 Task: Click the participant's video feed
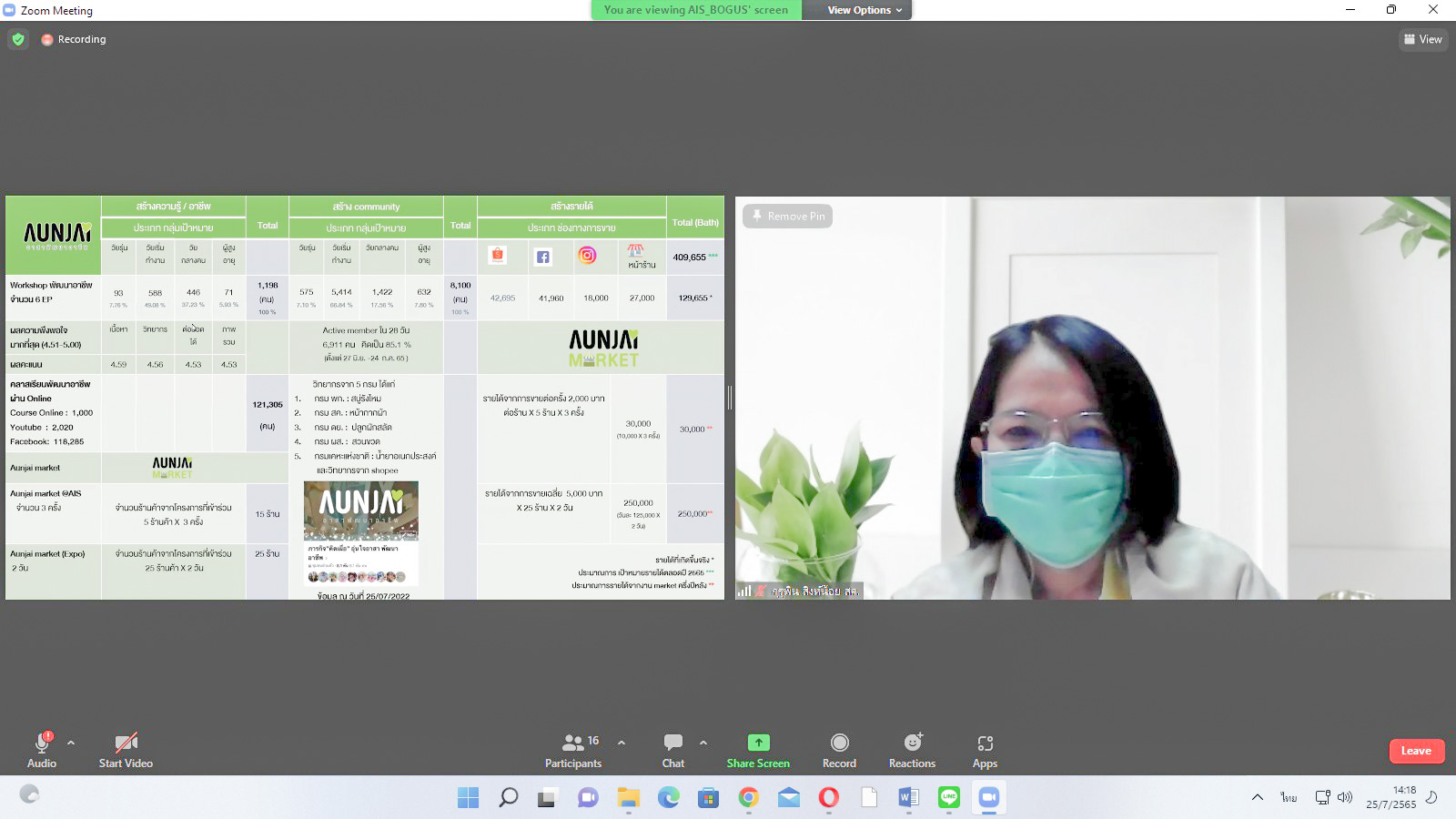1093,398
